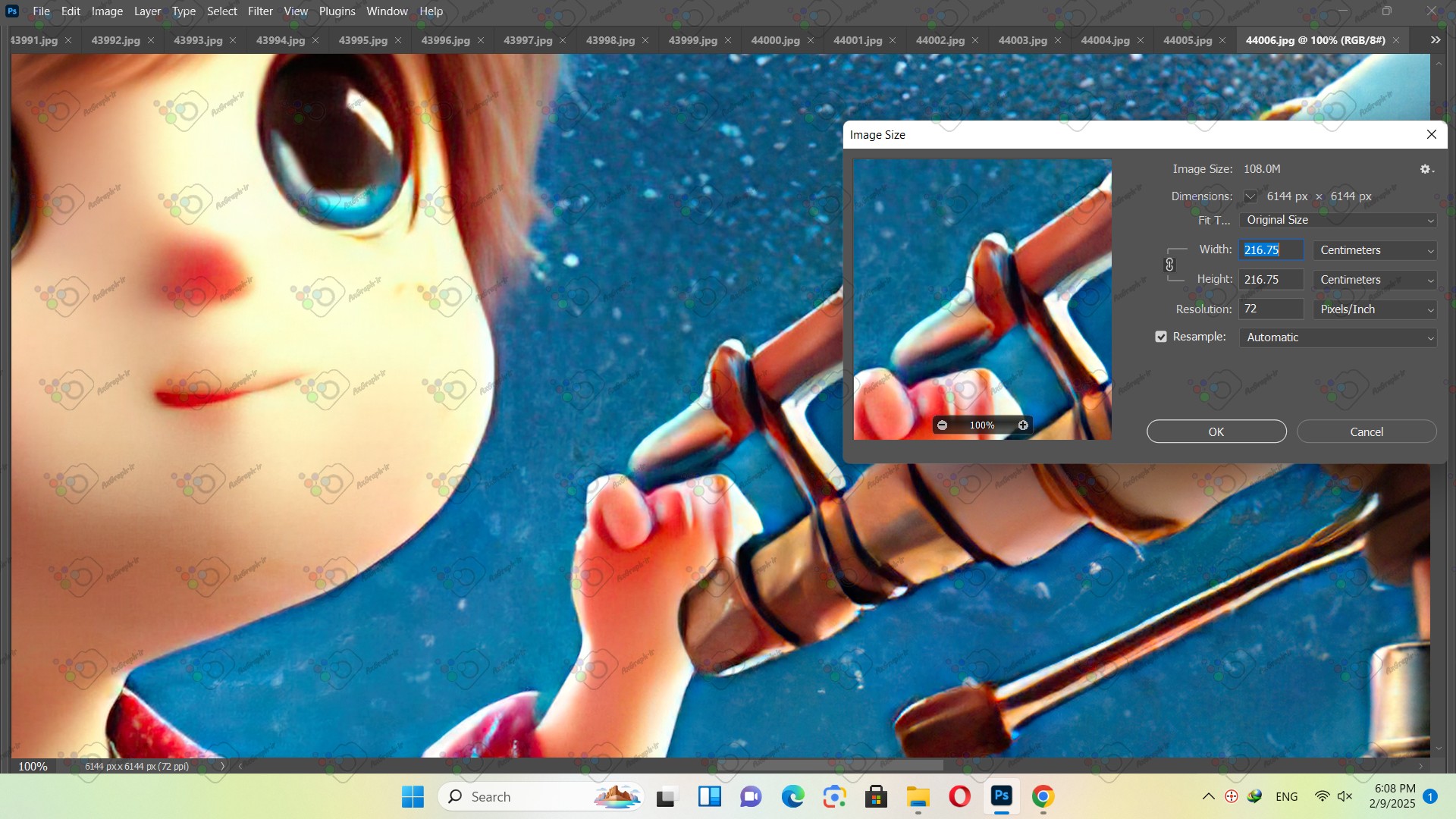Close the 44000.jpg document tab

811,40
